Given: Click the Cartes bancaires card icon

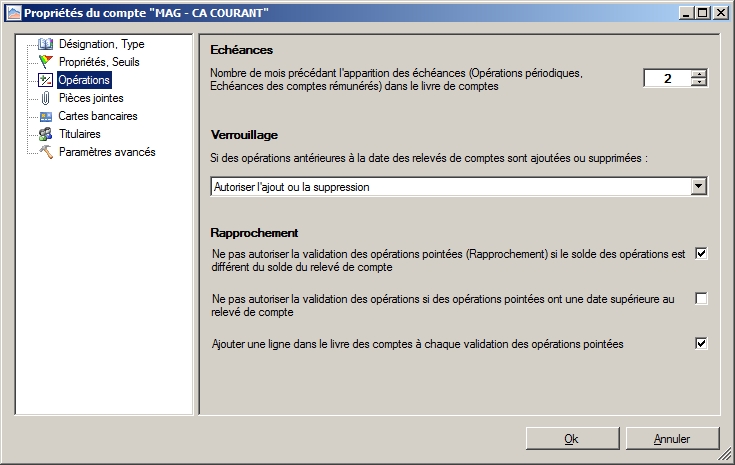Looking at the screenshot, I should (45, 116).
